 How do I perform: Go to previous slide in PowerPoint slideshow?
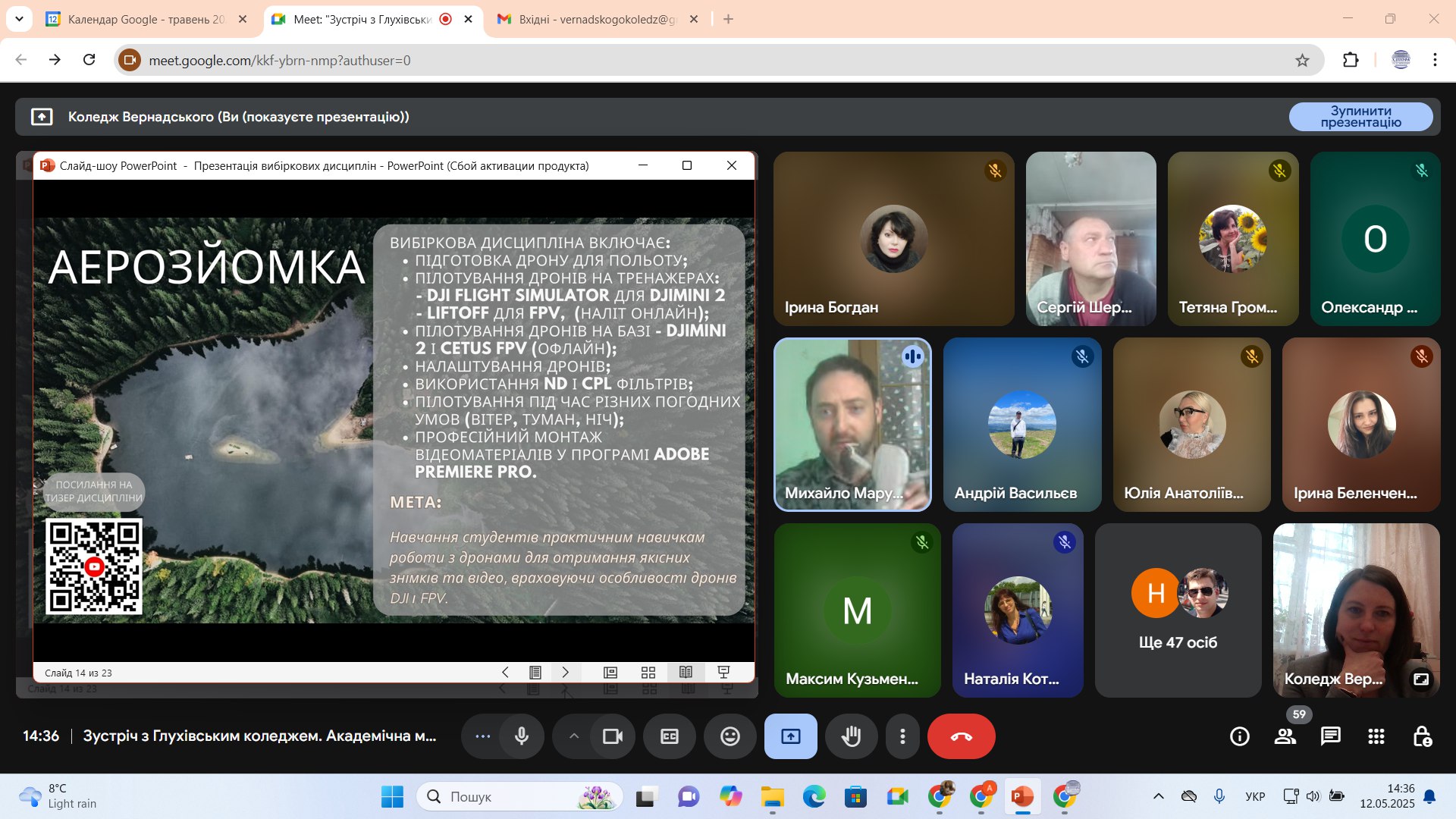coord(505,673)
